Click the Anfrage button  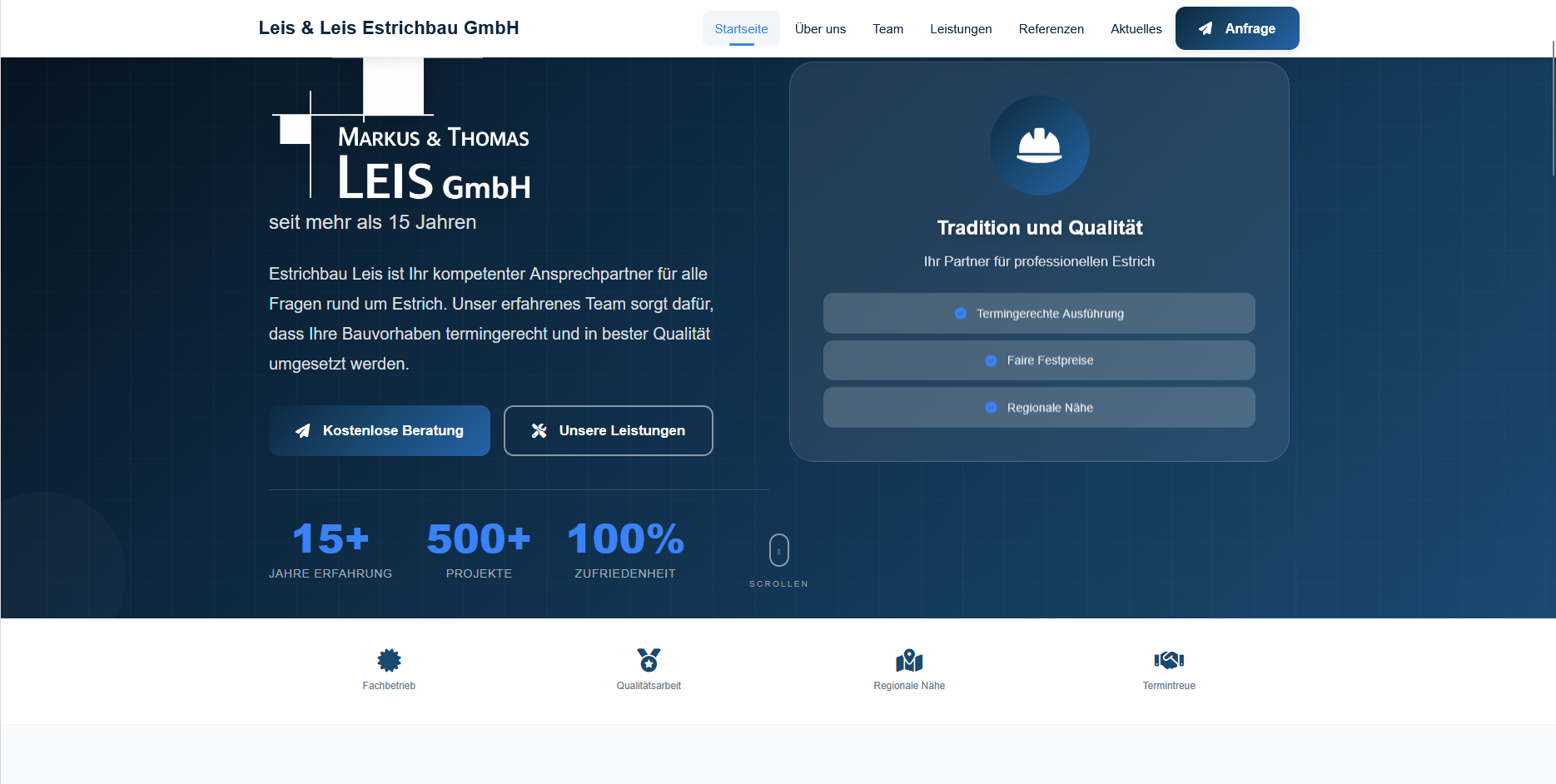coord(1237,27)
